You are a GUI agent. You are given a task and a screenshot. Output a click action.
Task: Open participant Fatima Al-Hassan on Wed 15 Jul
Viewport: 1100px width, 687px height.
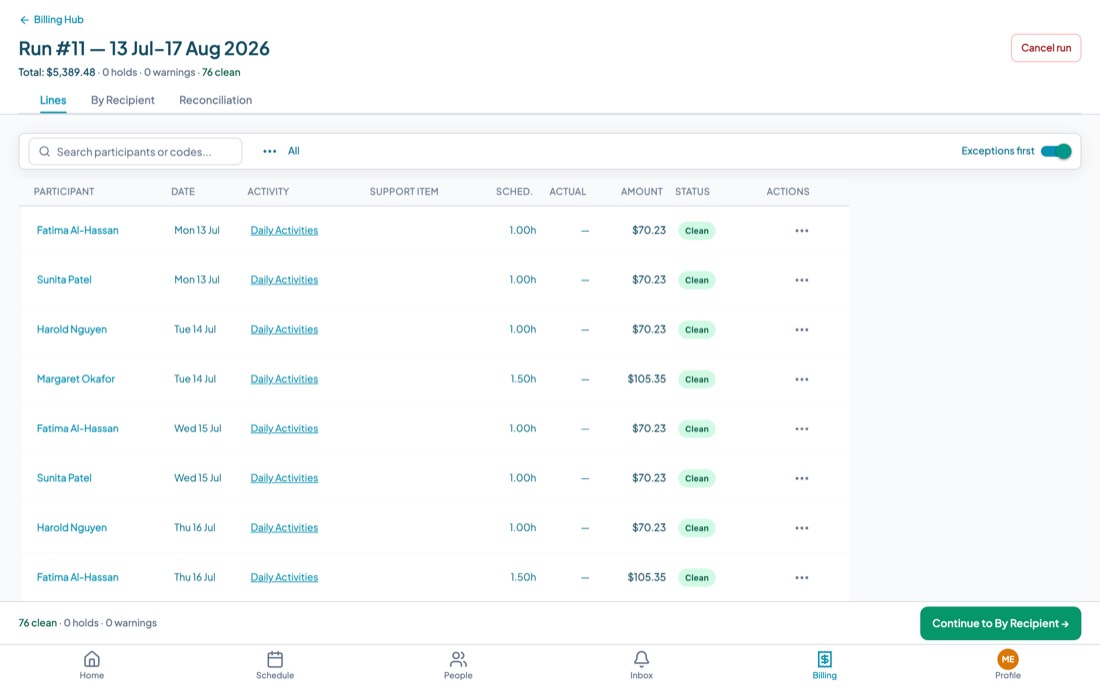[x=77, y=428]
